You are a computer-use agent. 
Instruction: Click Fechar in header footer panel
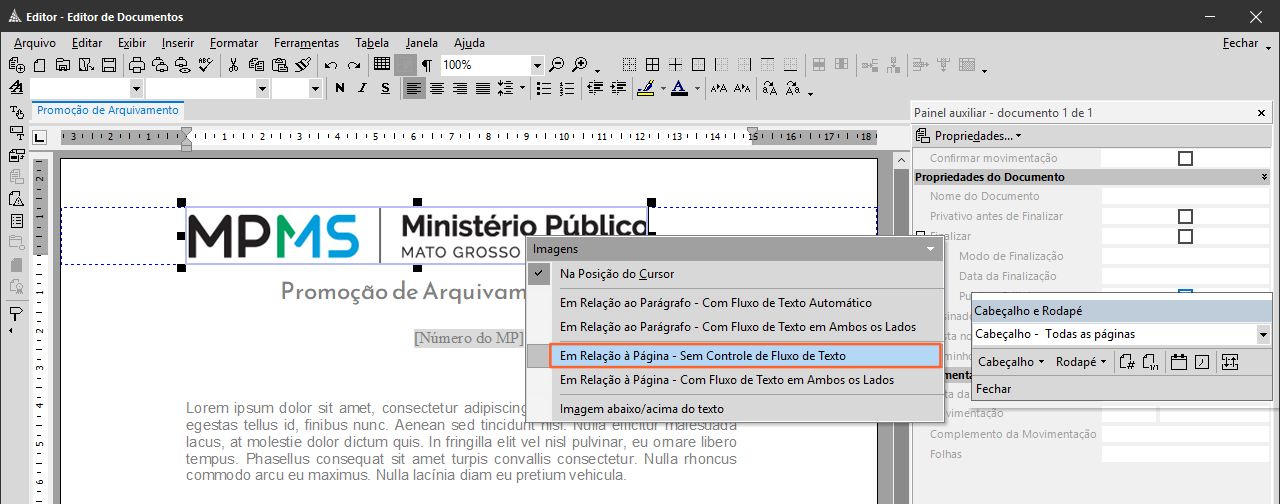pyautogui.click(x=993, y=389)
